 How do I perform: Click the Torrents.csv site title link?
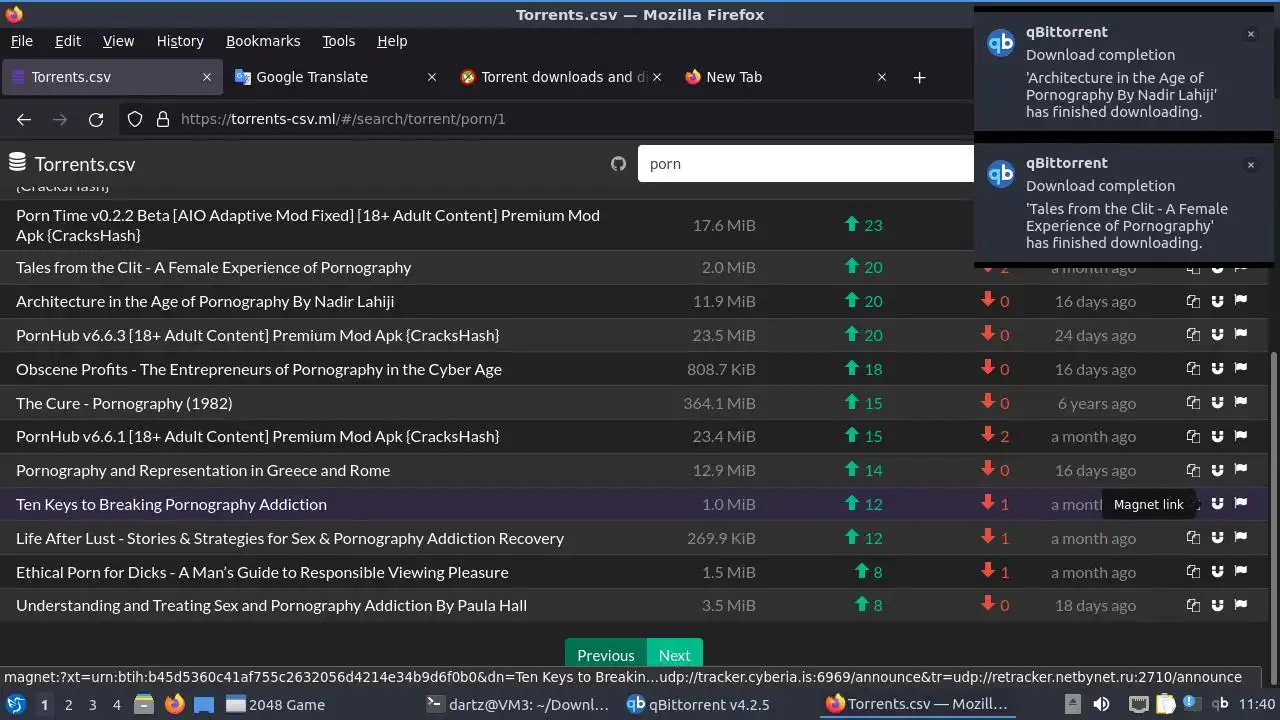pos(85,164)
